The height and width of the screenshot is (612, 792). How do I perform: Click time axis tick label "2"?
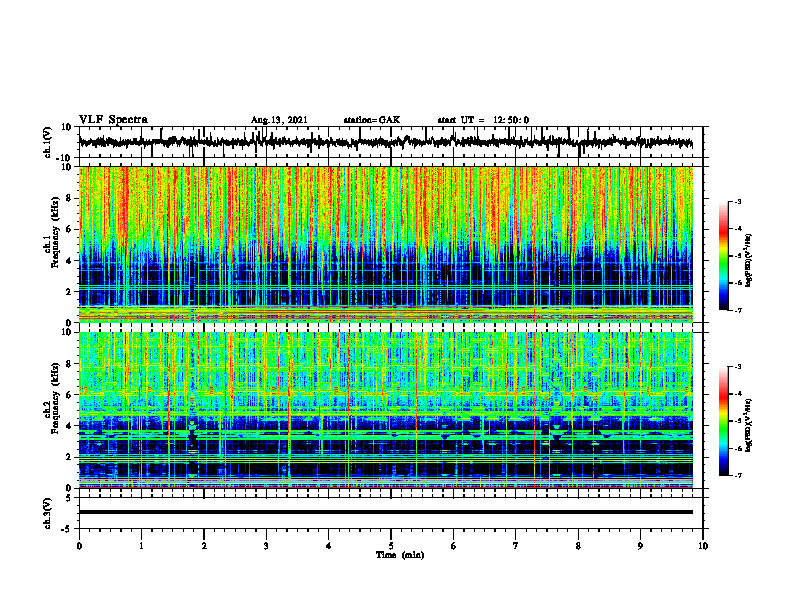tap(204, 546)
